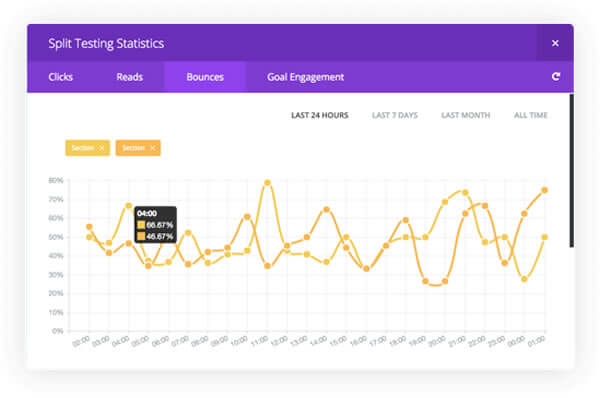Open the Goal Engagement tab
600x398 pixels.
point(305,77)
